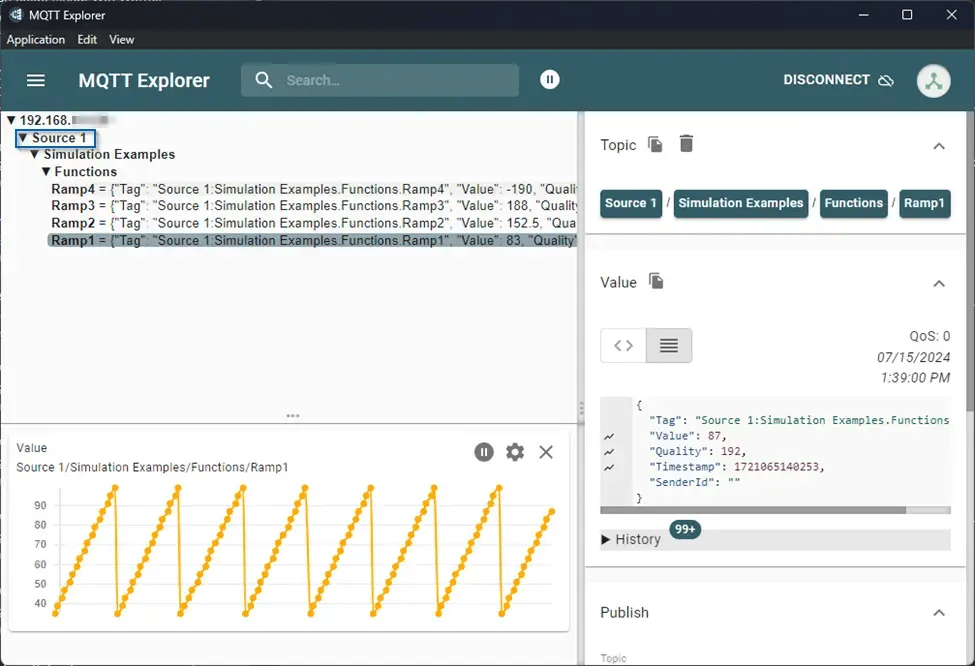Open the View menu

[121, 40]
